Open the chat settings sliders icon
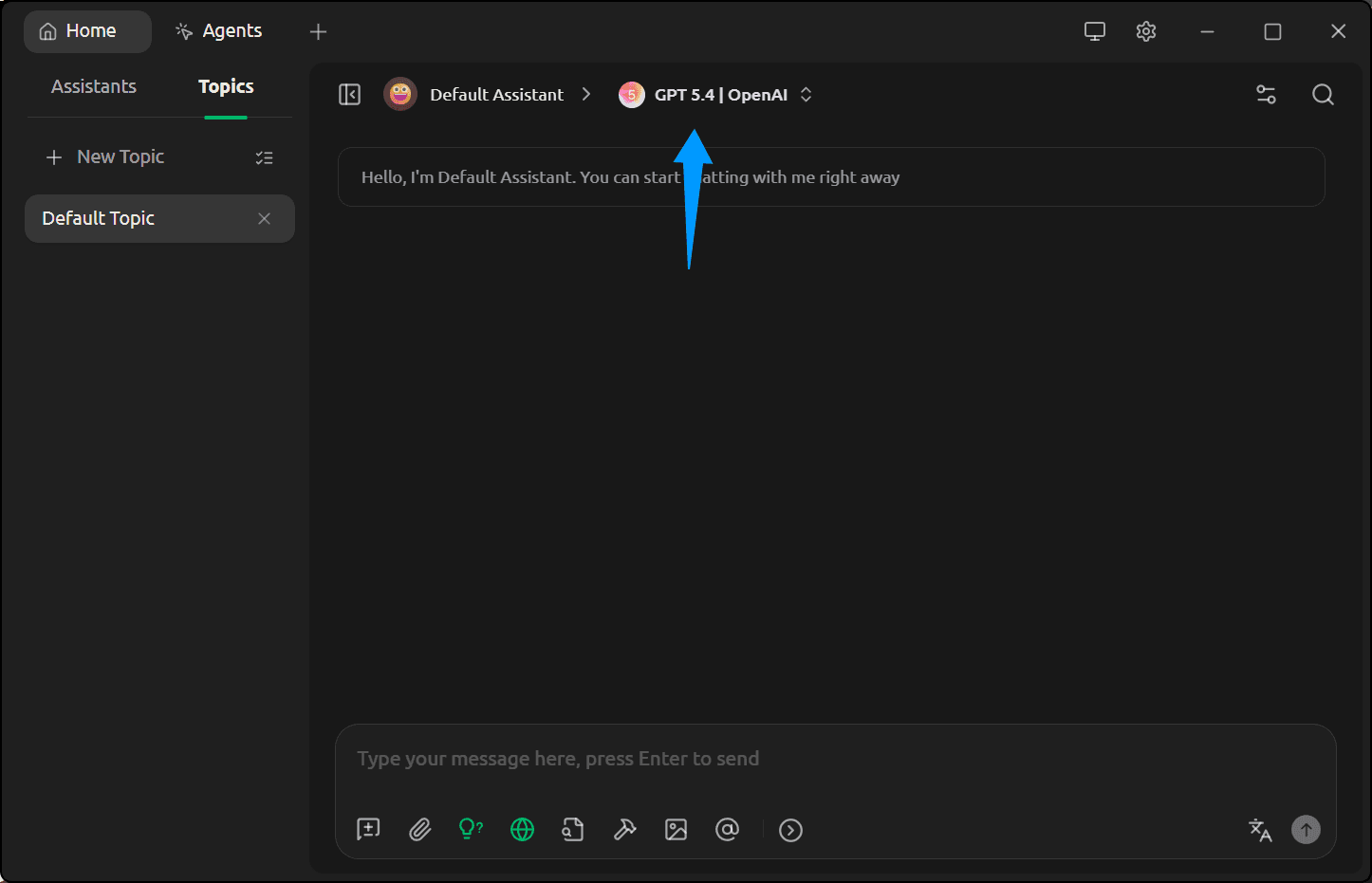 point(1266,95)
